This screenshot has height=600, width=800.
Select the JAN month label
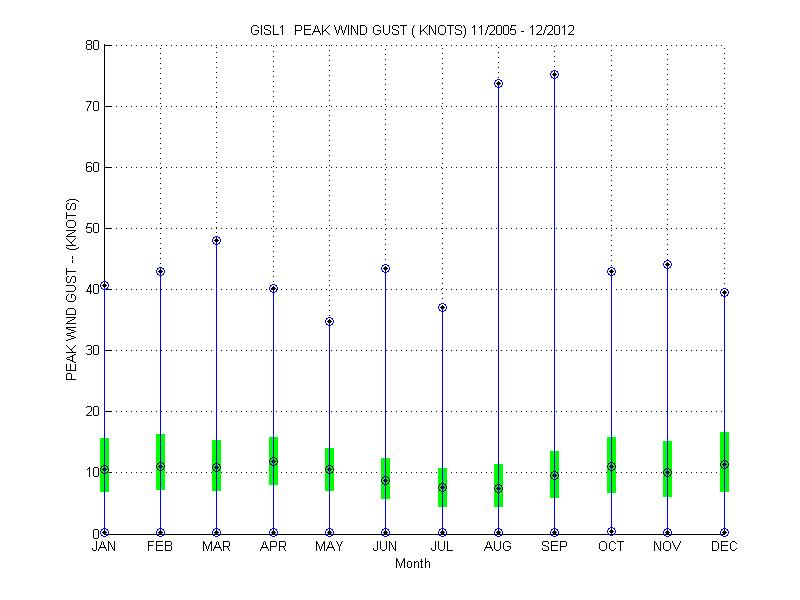[104, 546]
